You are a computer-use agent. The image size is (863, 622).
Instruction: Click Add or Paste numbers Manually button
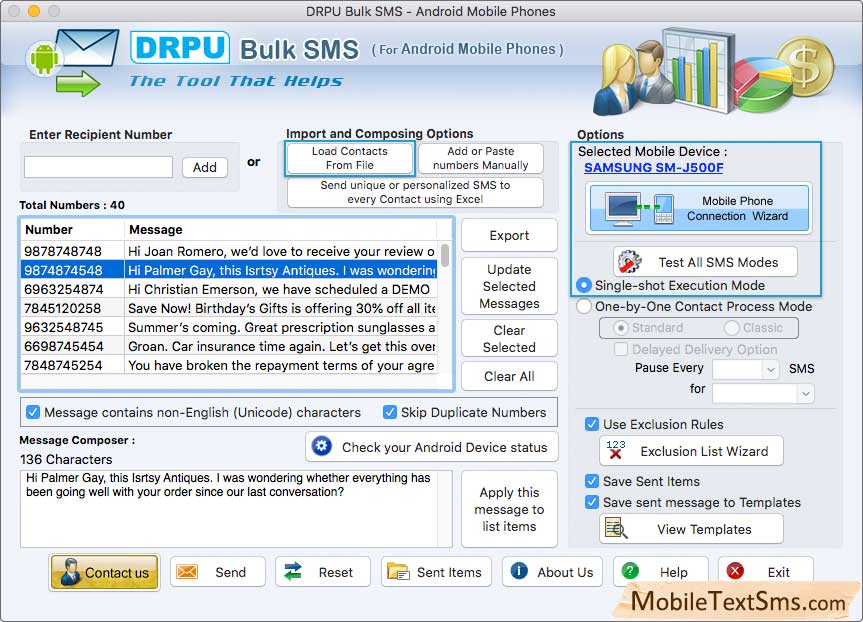[480, 158]
